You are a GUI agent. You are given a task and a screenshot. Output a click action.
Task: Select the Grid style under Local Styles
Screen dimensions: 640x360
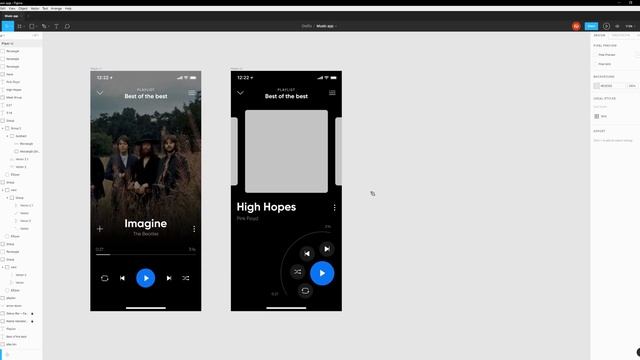click(x=601, y=116)
